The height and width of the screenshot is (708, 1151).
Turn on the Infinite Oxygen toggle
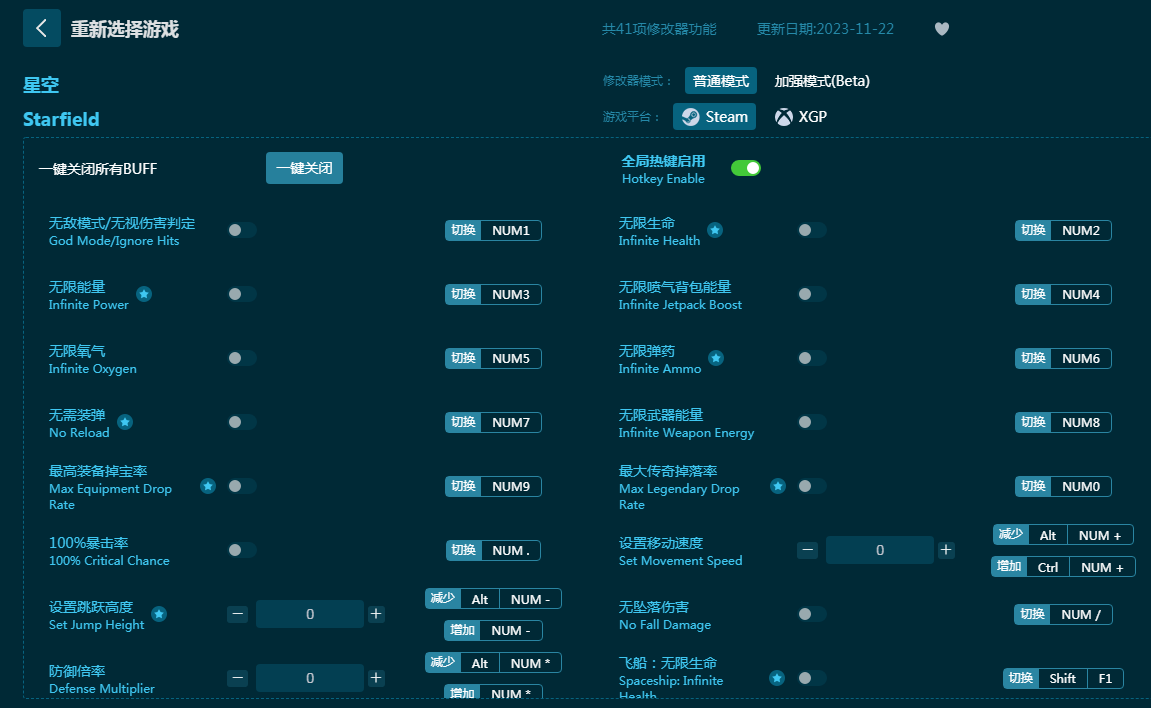tap(241, 358)
